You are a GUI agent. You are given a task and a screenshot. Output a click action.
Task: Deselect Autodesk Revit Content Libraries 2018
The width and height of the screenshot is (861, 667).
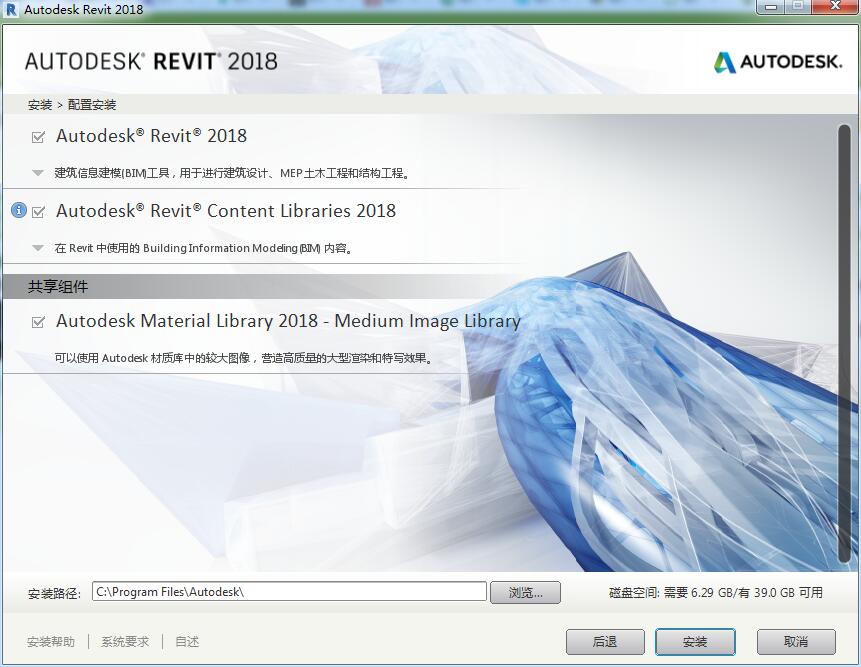pos(37,211)
